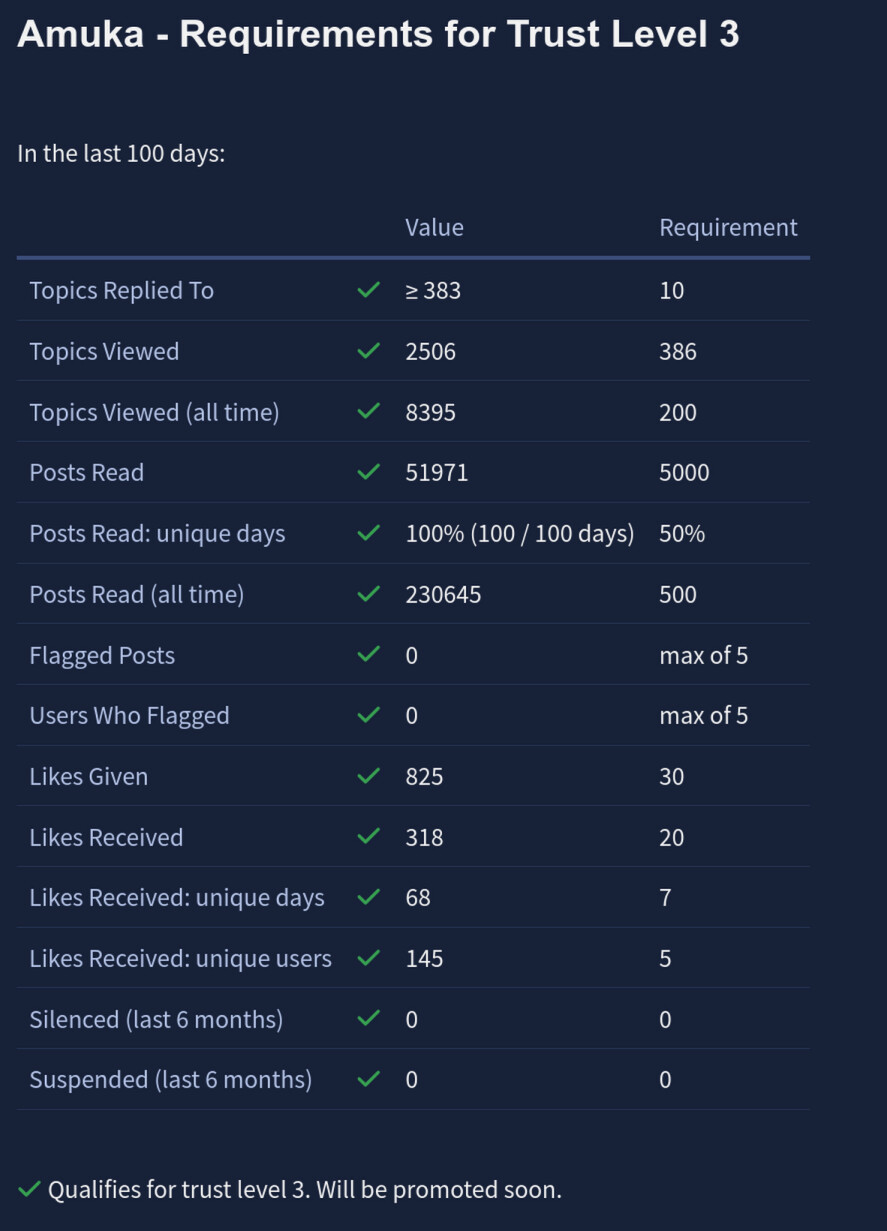This screenshot has width=887, height=1231.
Task: Click the Posts Read (all time) value 230645
Action: tap(443, 594)
